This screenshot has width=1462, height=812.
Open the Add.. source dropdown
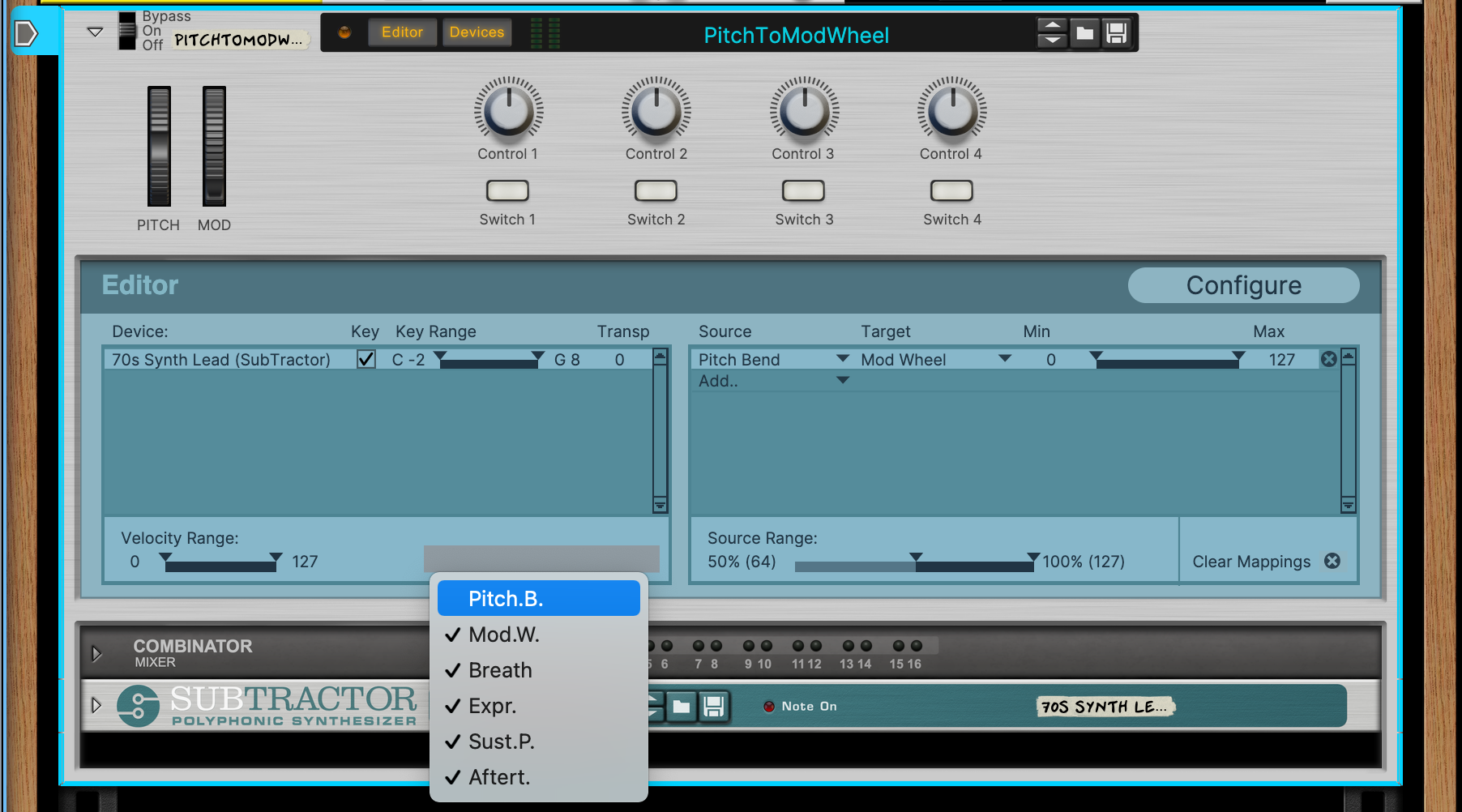pyautogui.click(x=773, y=380)
